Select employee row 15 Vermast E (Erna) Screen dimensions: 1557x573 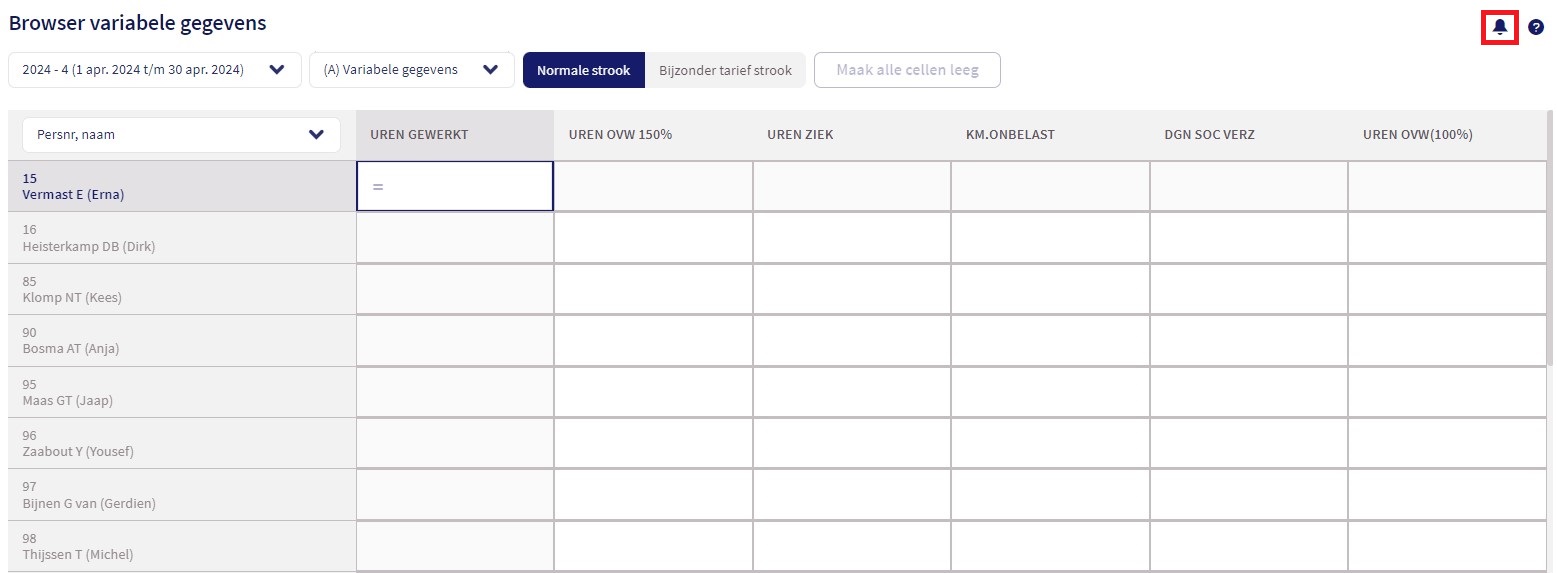click(x=182, y=186)
